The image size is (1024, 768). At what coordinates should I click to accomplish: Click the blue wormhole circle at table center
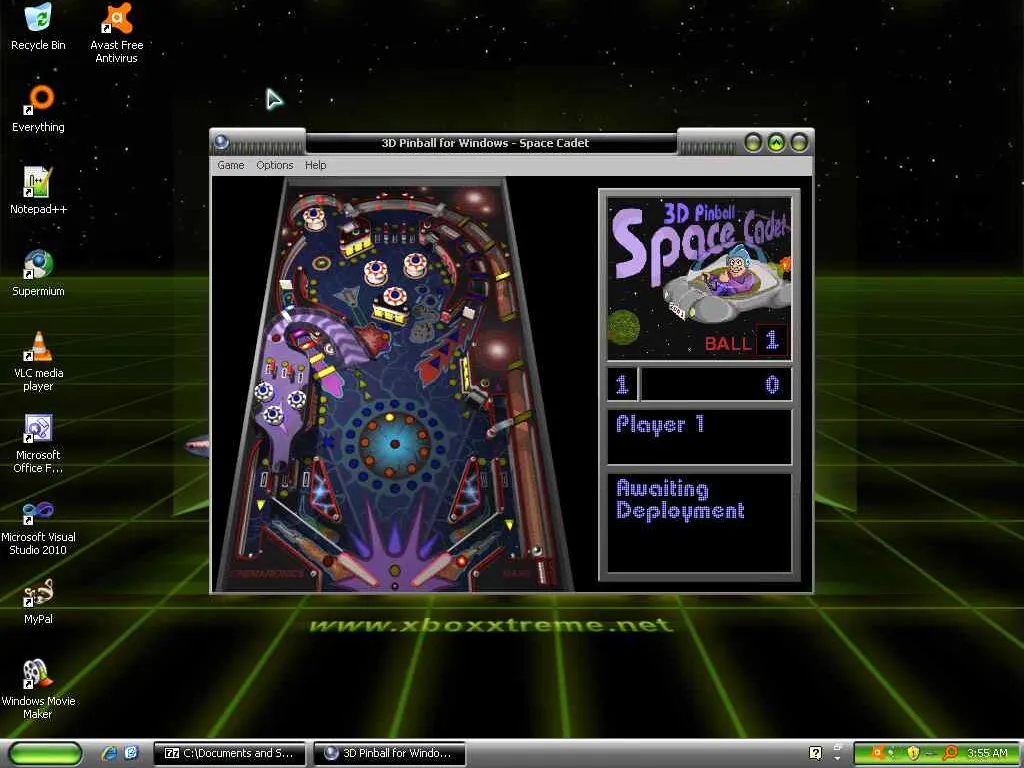(x=394, y=444)
